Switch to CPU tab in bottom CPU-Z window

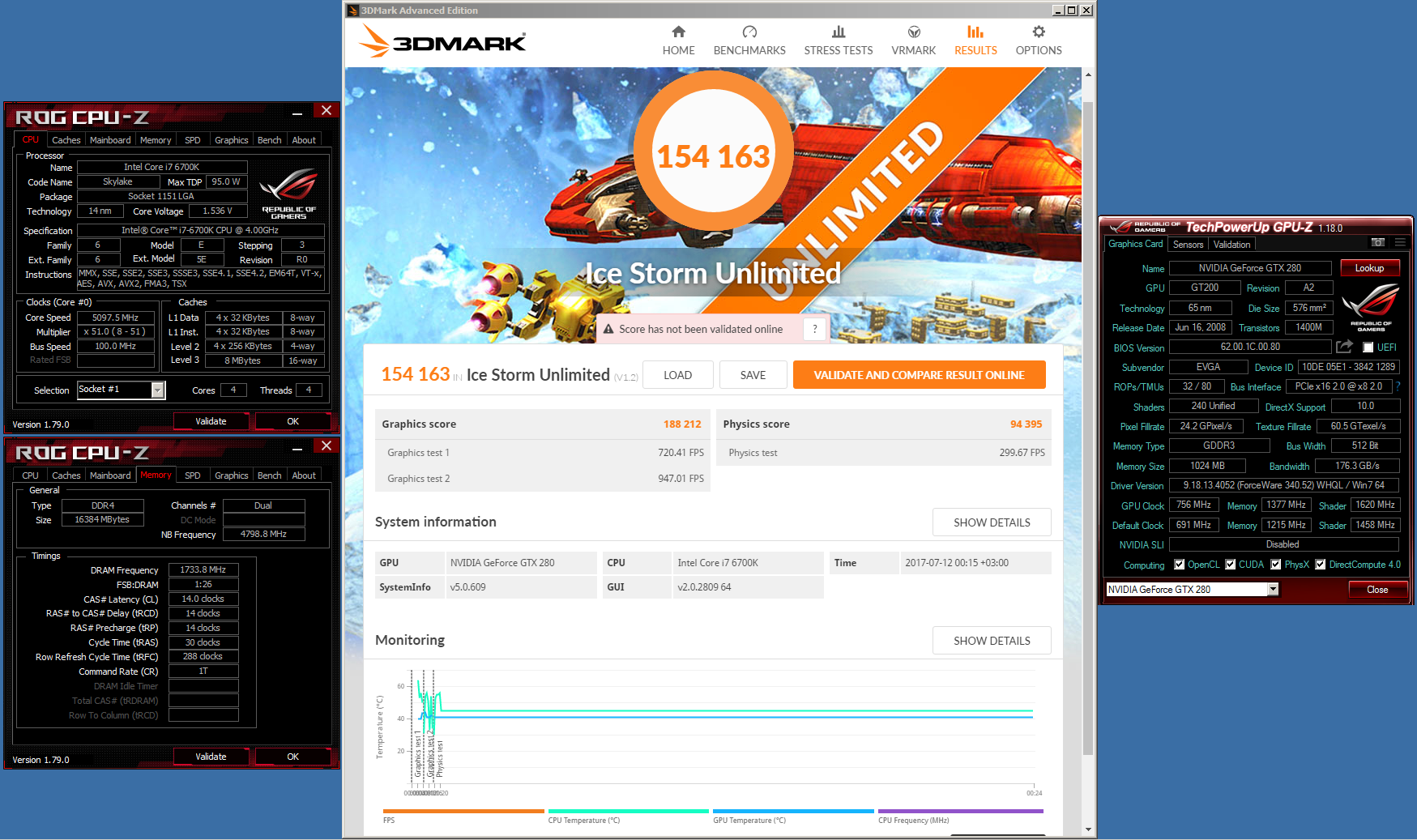pyautogui.click(x=31, y=475)
